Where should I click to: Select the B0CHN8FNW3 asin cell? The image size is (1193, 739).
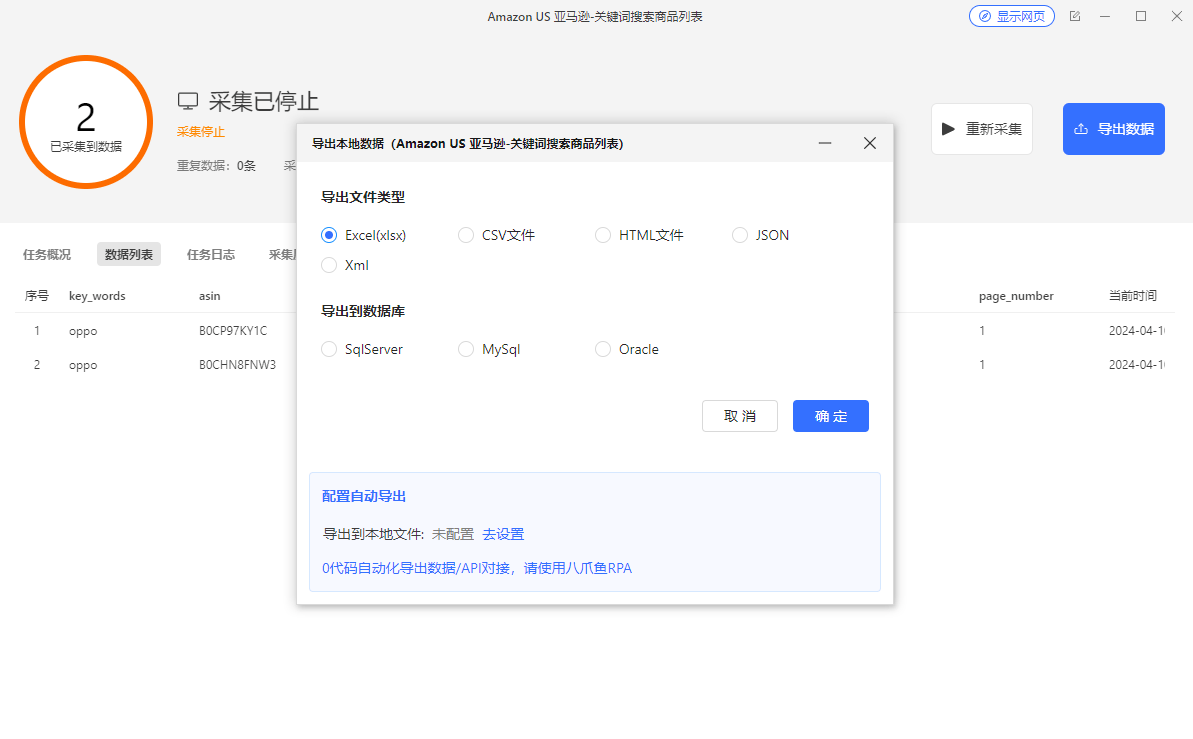click(237, 365)
